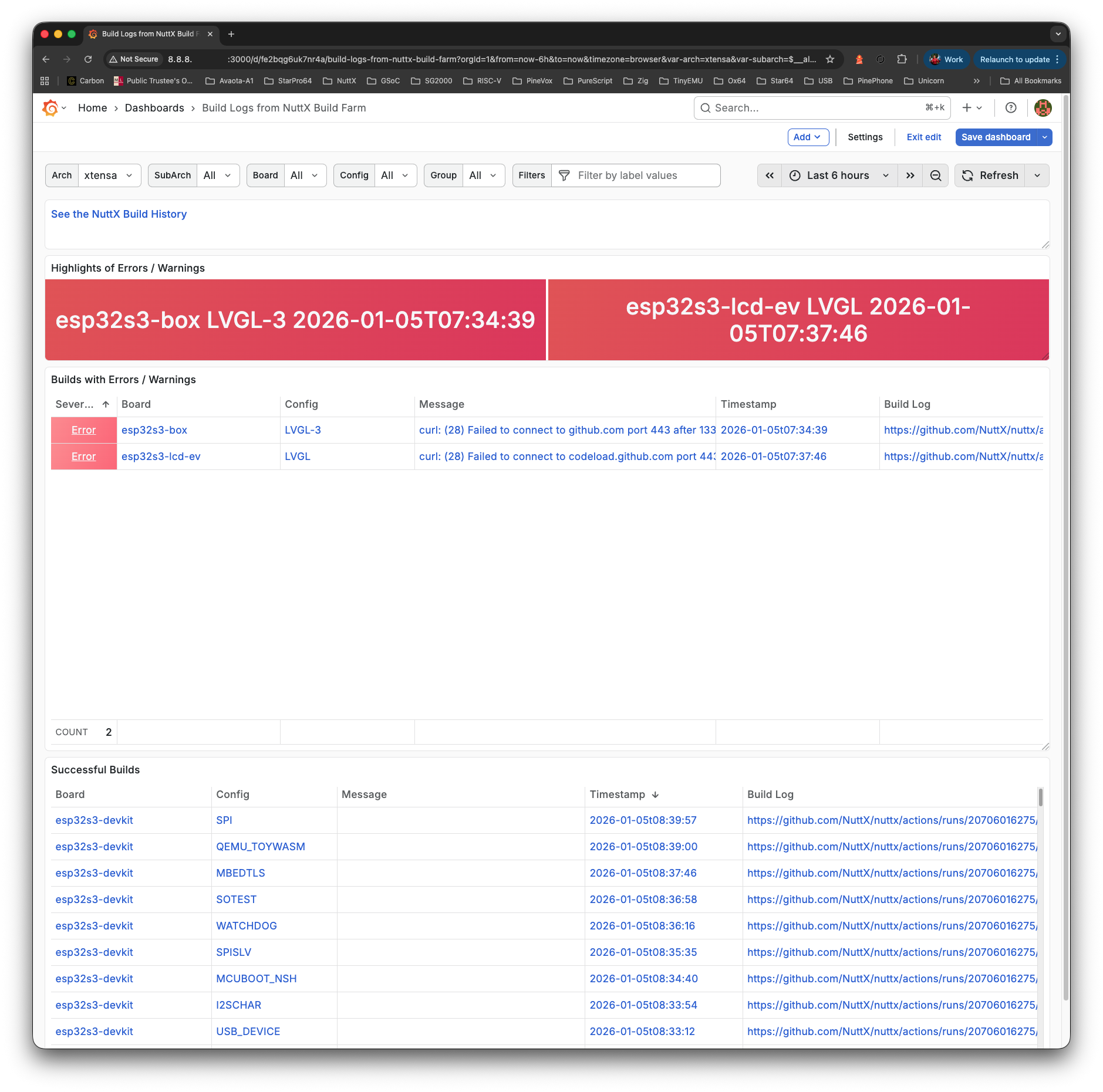Open the user profile avatar

1043,108
